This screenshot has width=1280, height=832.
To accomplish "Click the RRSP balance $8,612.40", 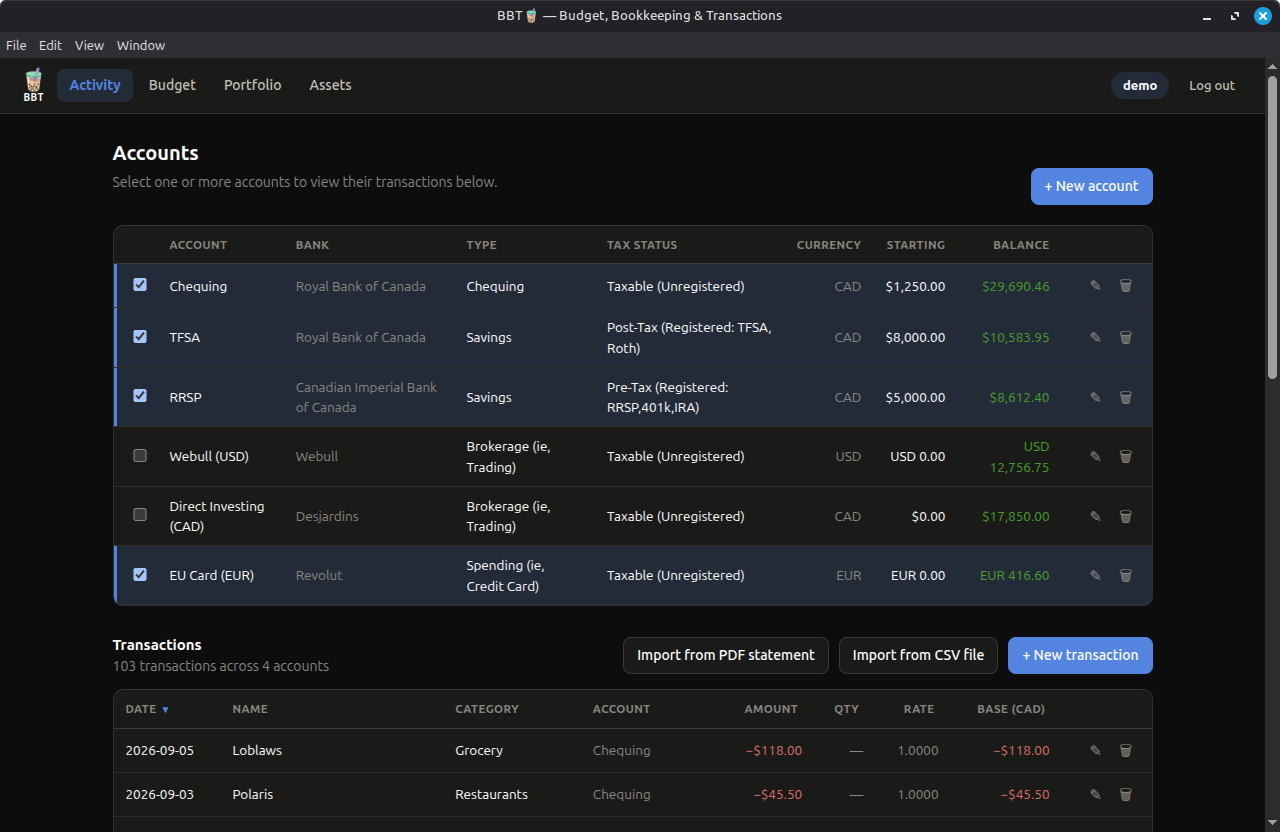I will (1020, 398).
